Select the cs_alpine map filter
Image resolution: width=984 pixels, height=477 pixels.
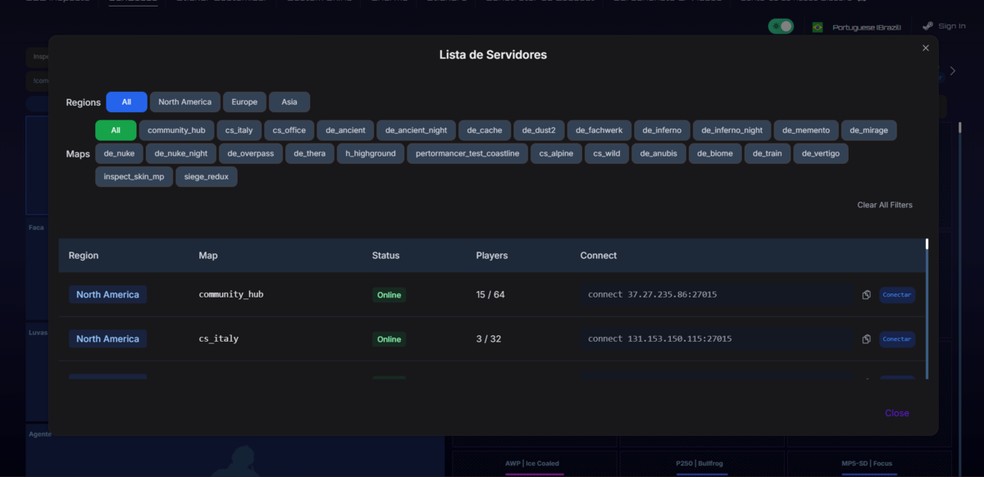point(556,153)
